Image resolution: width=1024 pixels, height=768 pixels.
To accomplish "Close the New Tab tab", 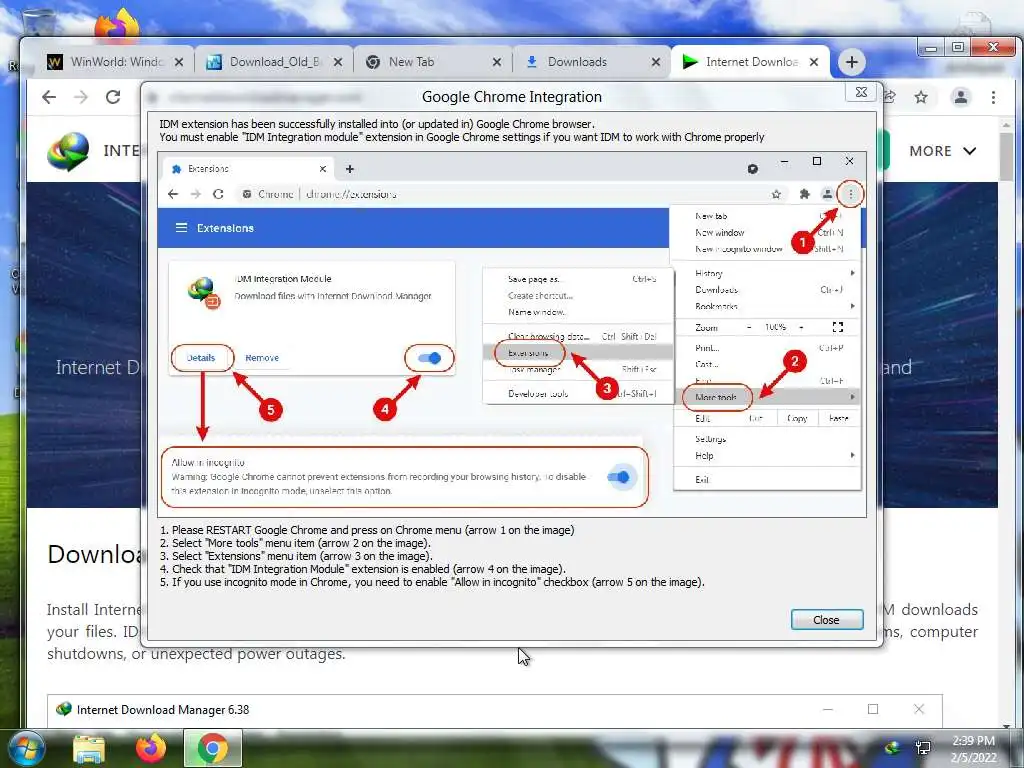I will (x=497, y=62).
